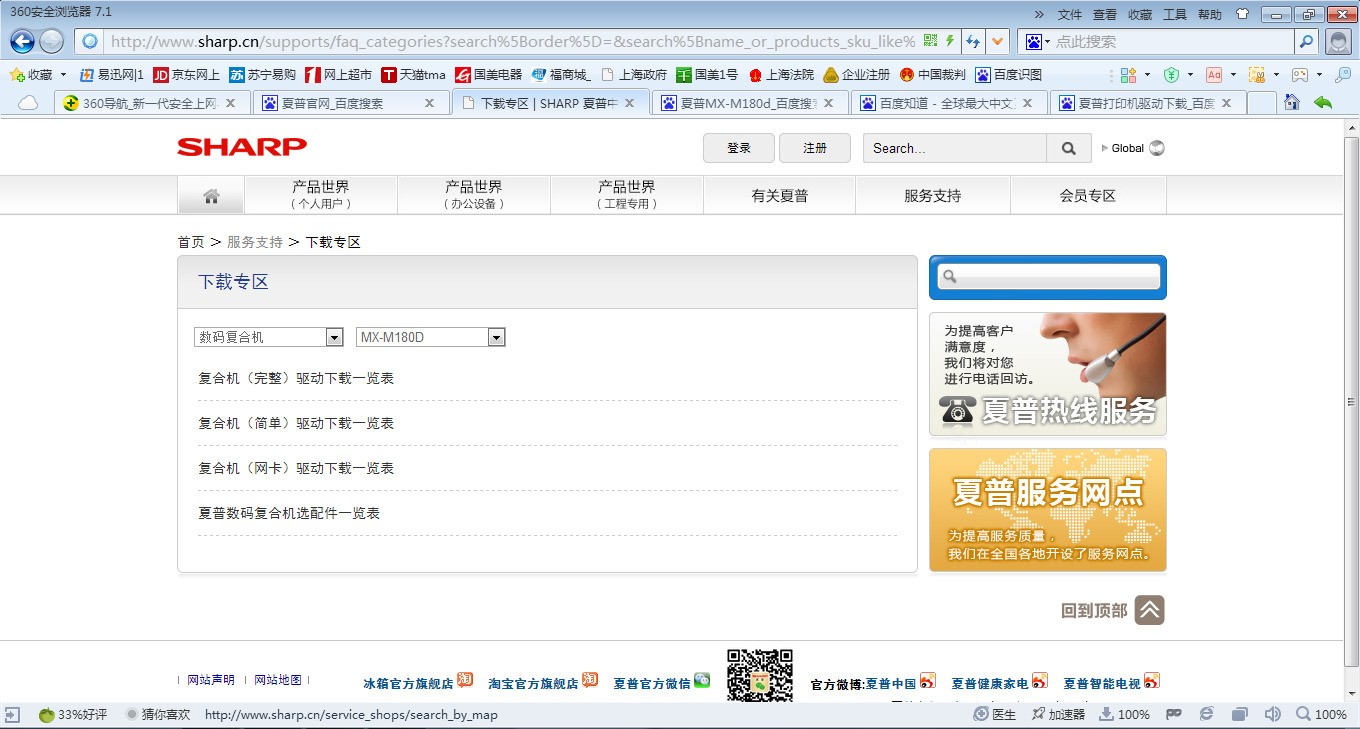
Task: Open 复合机（网卡）驱动下载一览表 link
Action: [x=296, y=468]
